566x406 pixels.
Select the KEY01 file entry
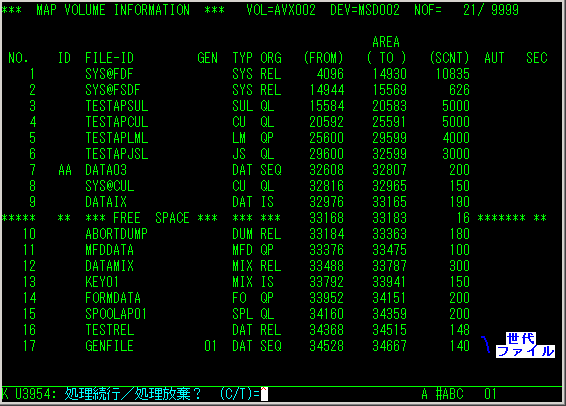102,282
